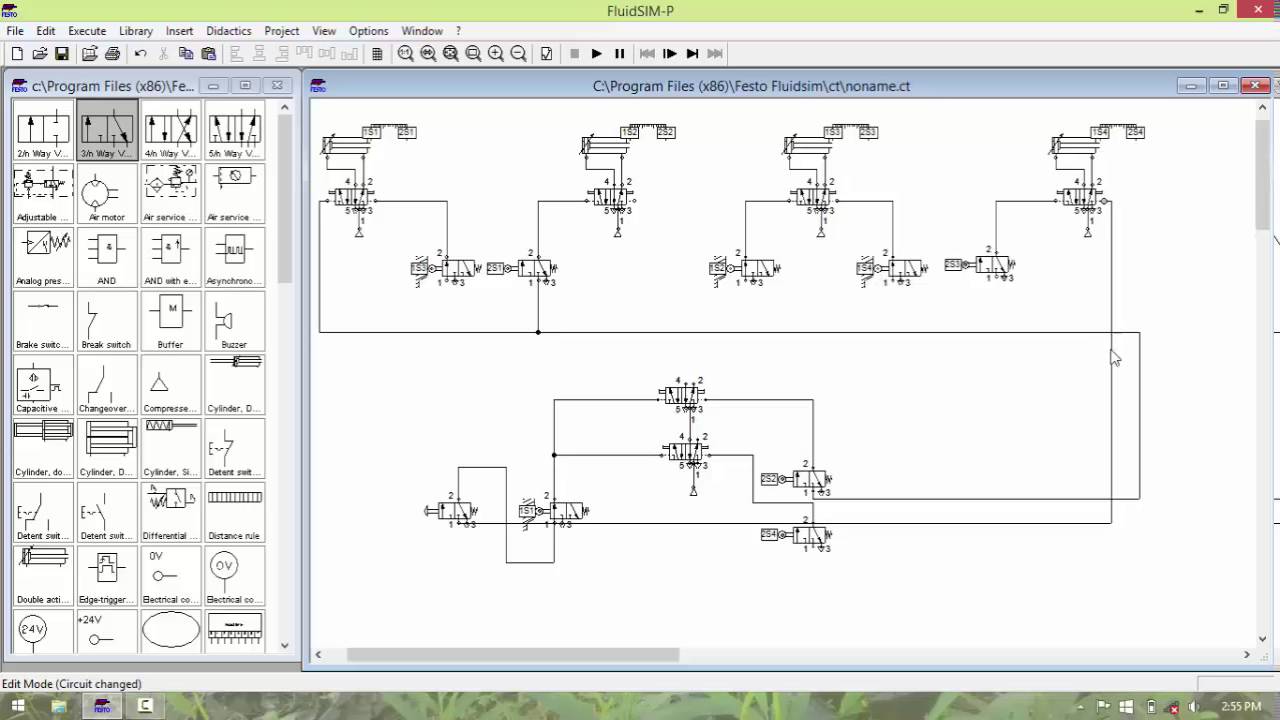Click the circuit canvas scroll-down arrow
The height and width of the screenshot is (720, 1280).
[x=1262, y=639]
